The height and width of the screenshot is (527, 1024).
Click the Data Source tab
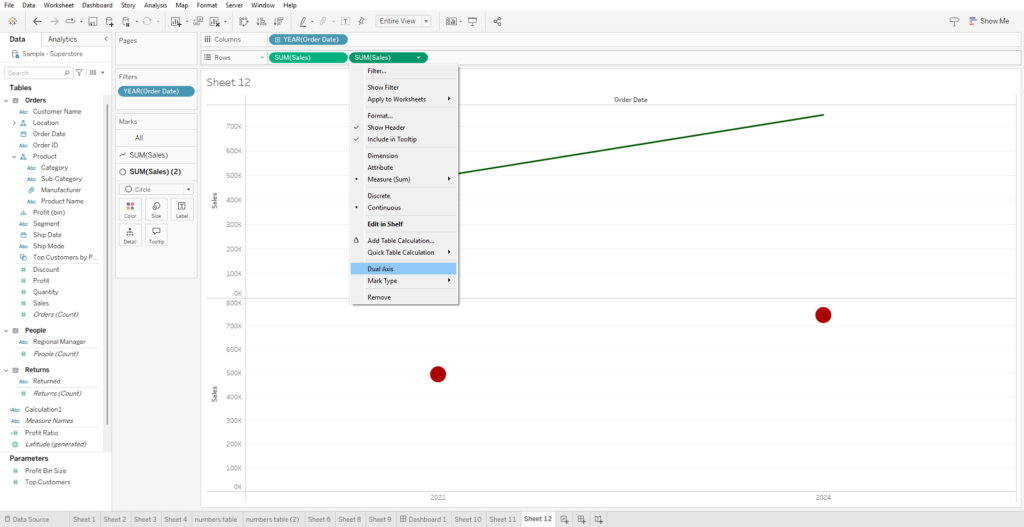(x=26, y=519)
